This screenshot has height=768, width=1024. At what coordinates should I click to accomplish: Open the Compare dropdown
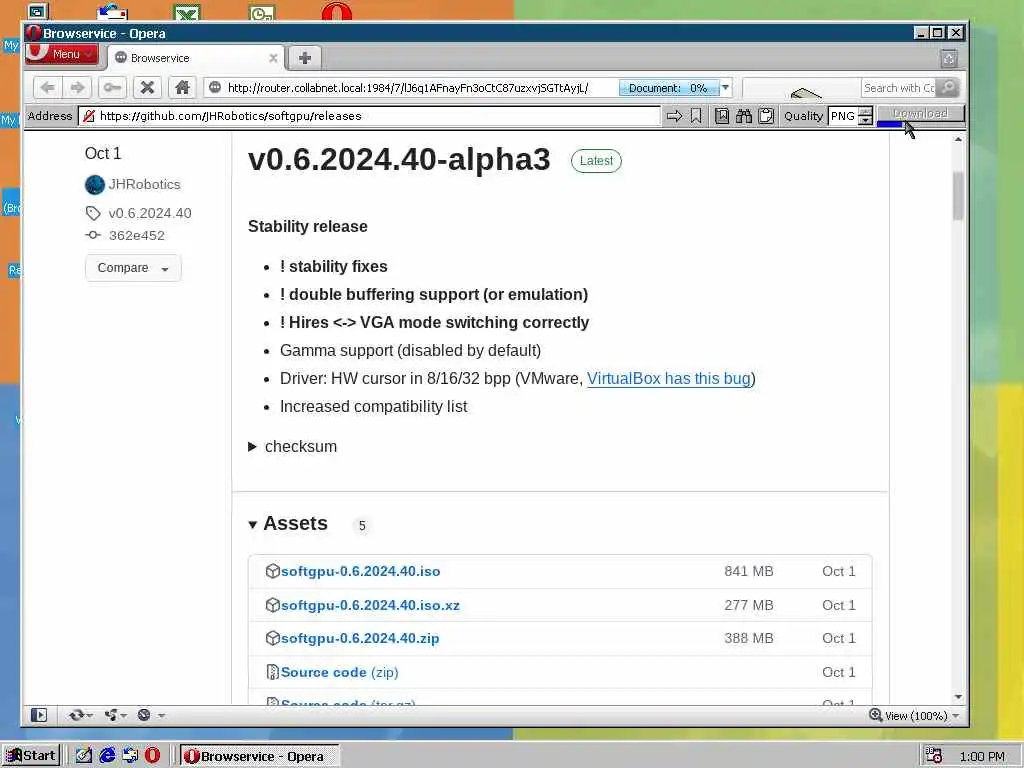(133, 268)
